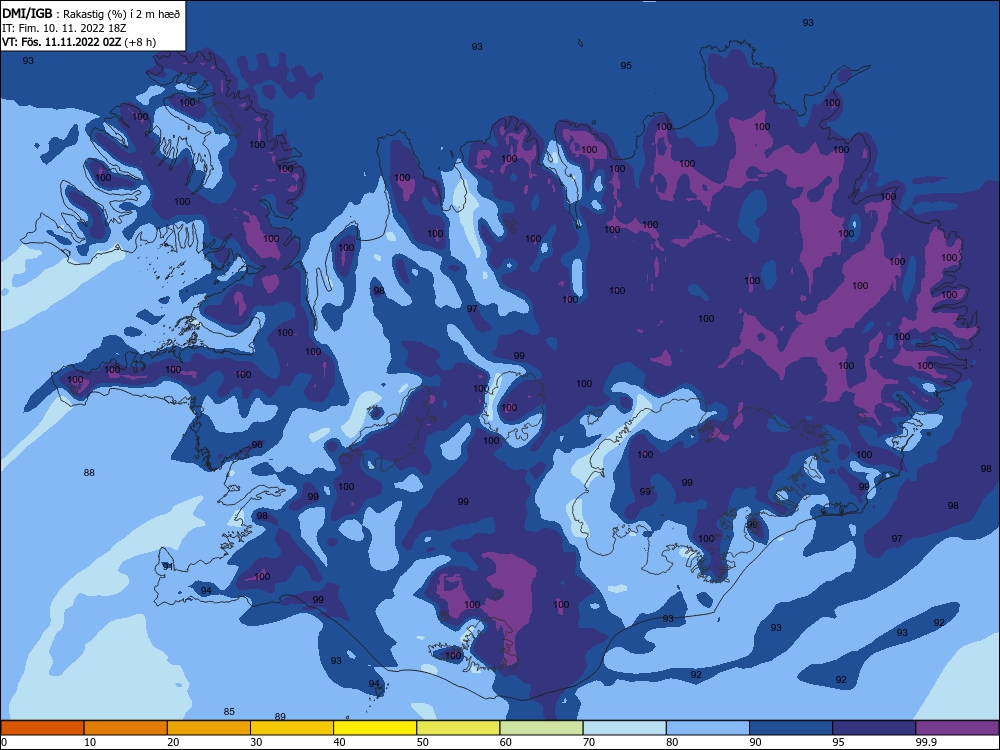The height and width of the screenshot is (750, 1000).
Task: Click the sky blue 80–90 legend swatch
Action: click(x=708, y=728)
